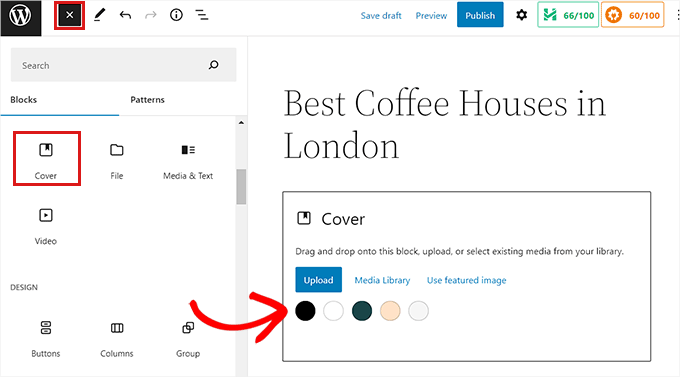Open the Media Library link
680x377 pixels.
(x=382, y=280)
